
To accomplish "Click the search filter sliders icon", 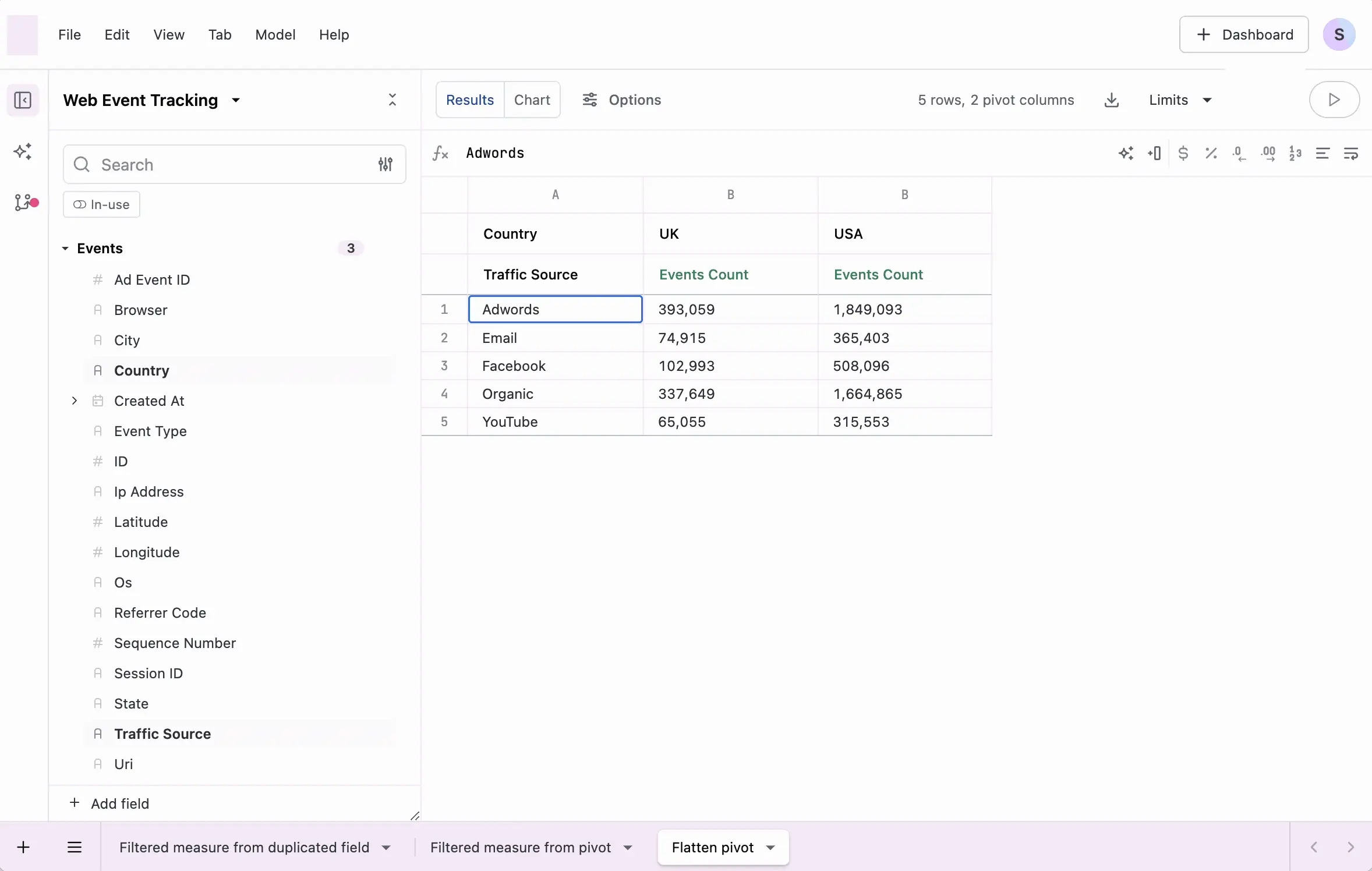I will (385, 164).
